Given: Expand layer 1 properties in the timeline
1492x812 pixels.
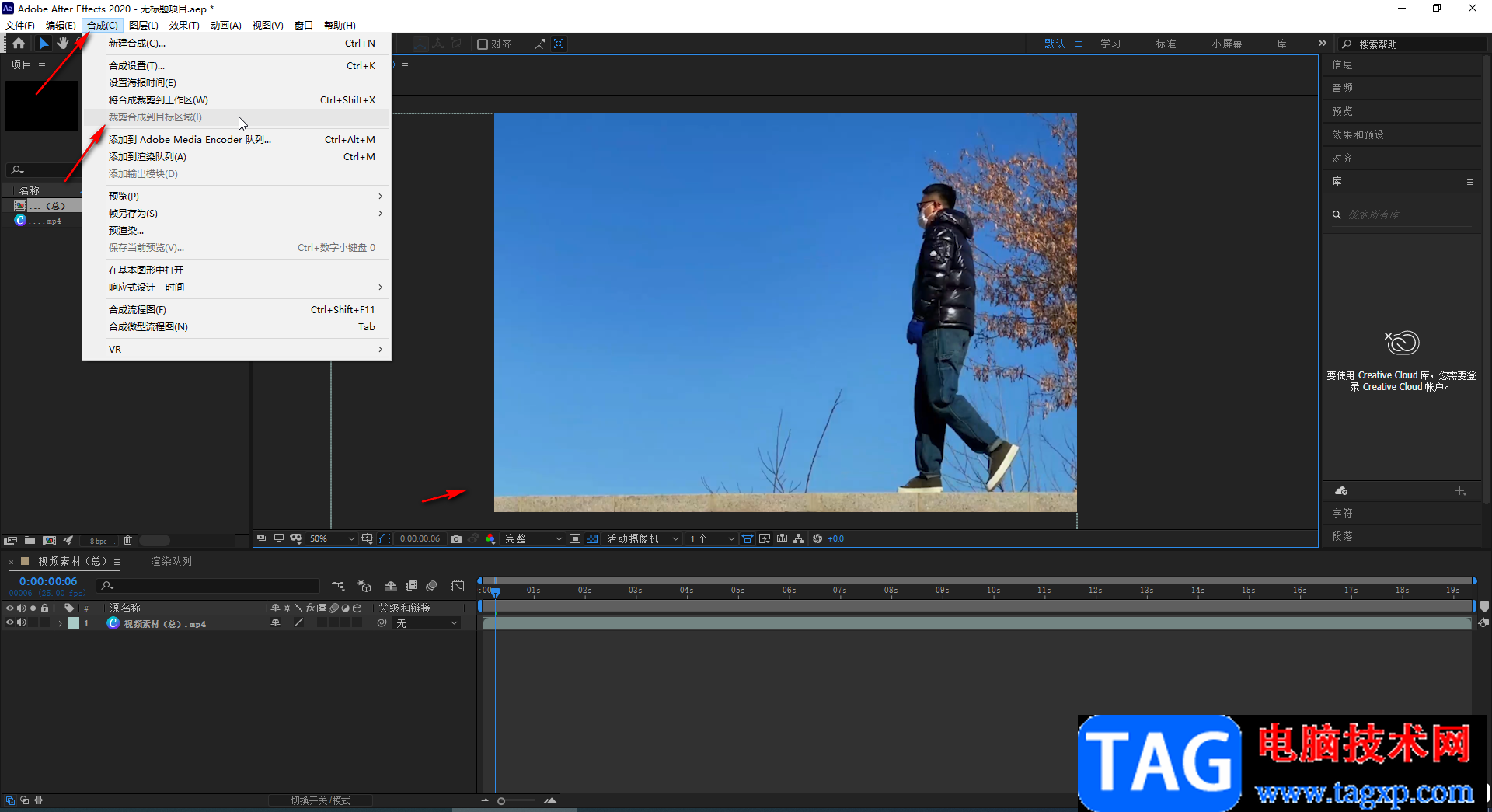Looking at the screenshot, I should tap(60, 623).
